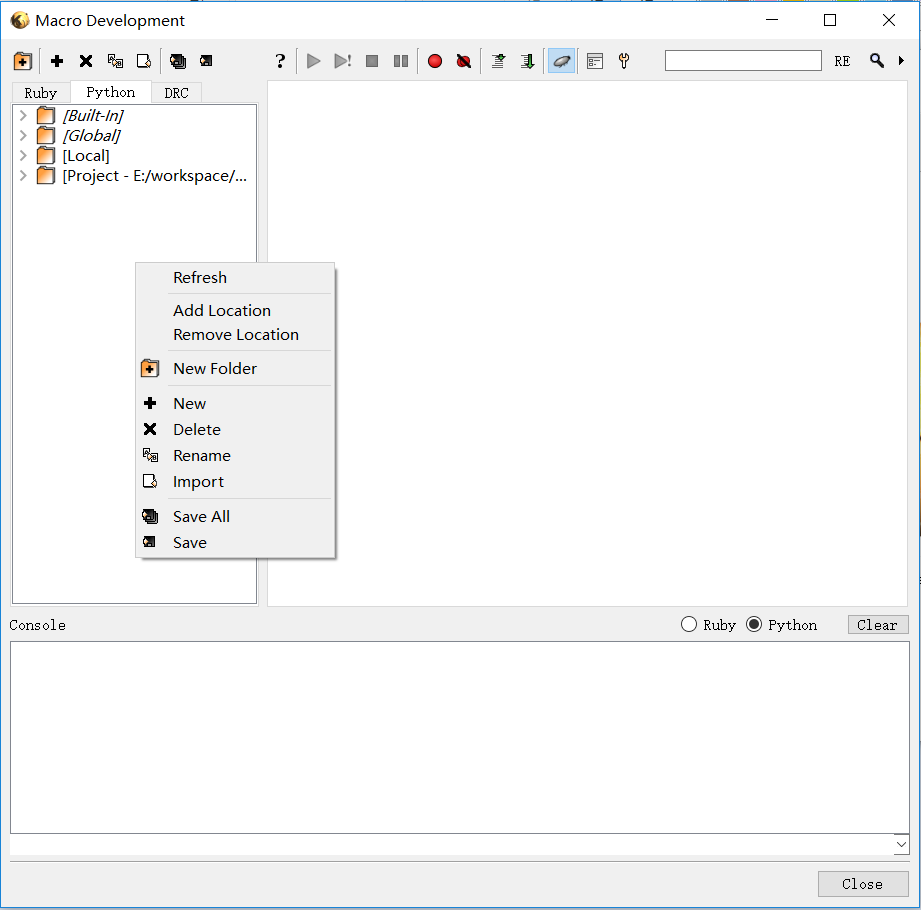Expand the [Built-In] folder

point(22,115)
